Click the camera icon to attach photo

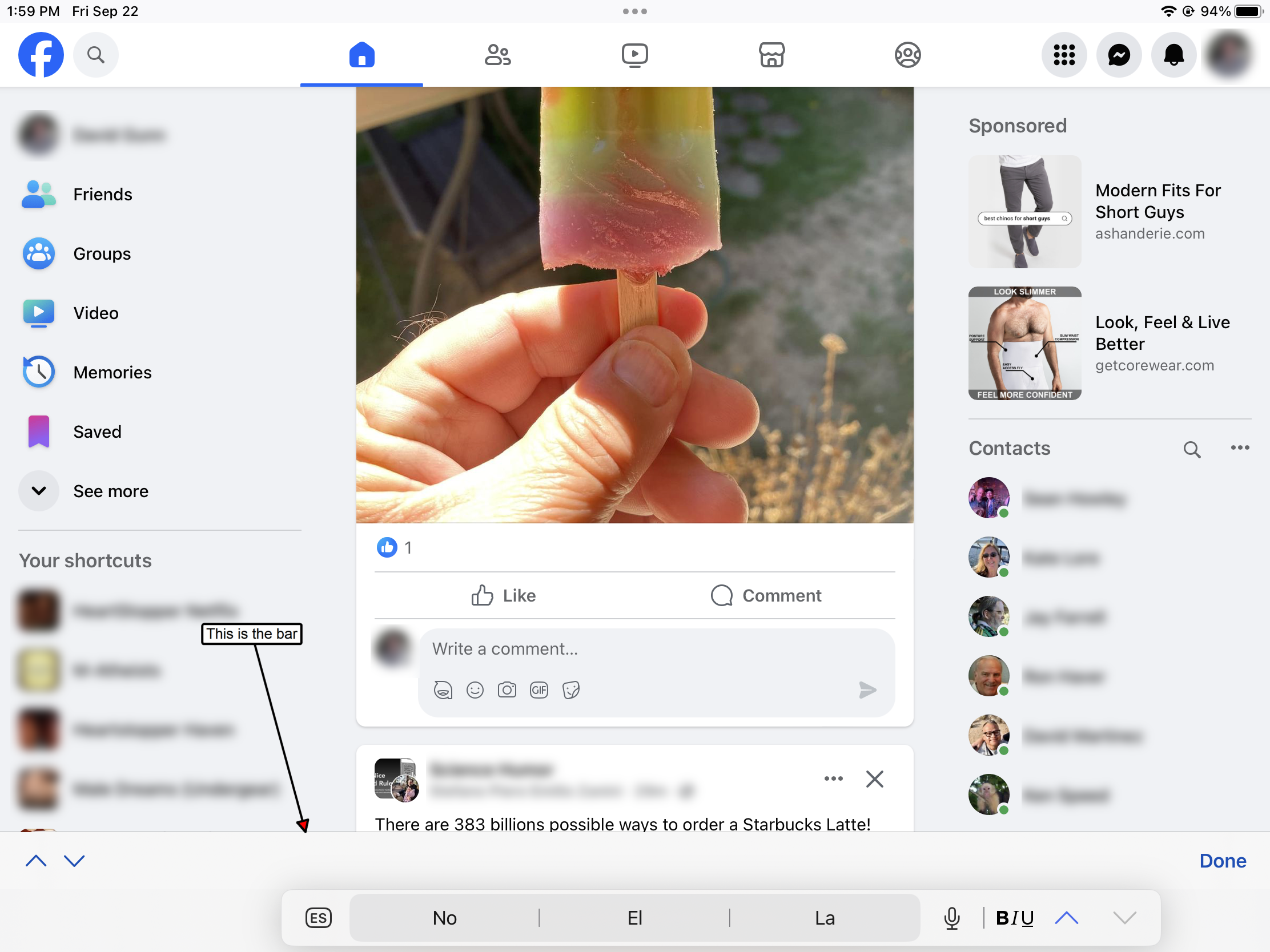507,690
